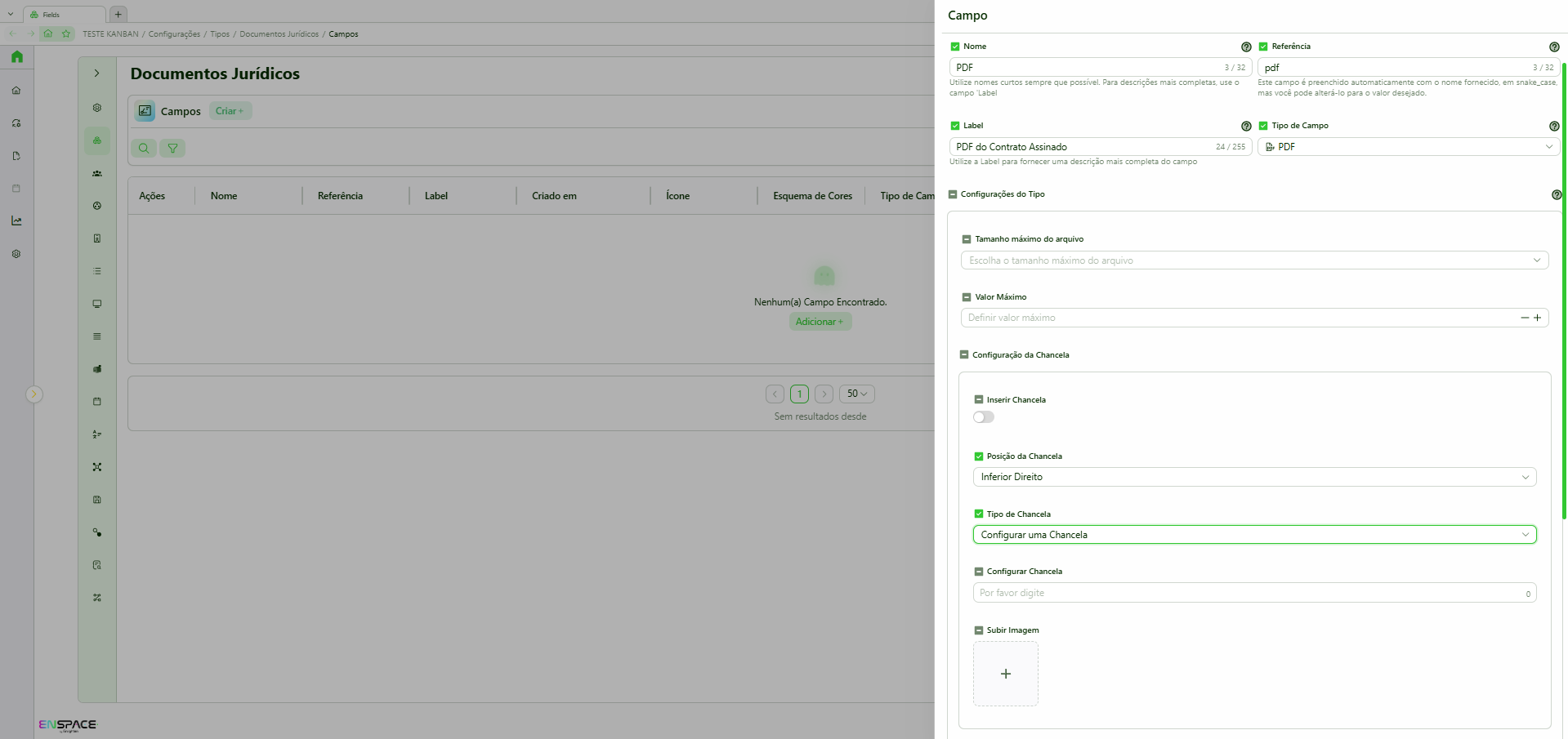Screen dimensions: 1568x739
Task: Toggle the Valor Máximo checkbox
Action: click(967, 297)
